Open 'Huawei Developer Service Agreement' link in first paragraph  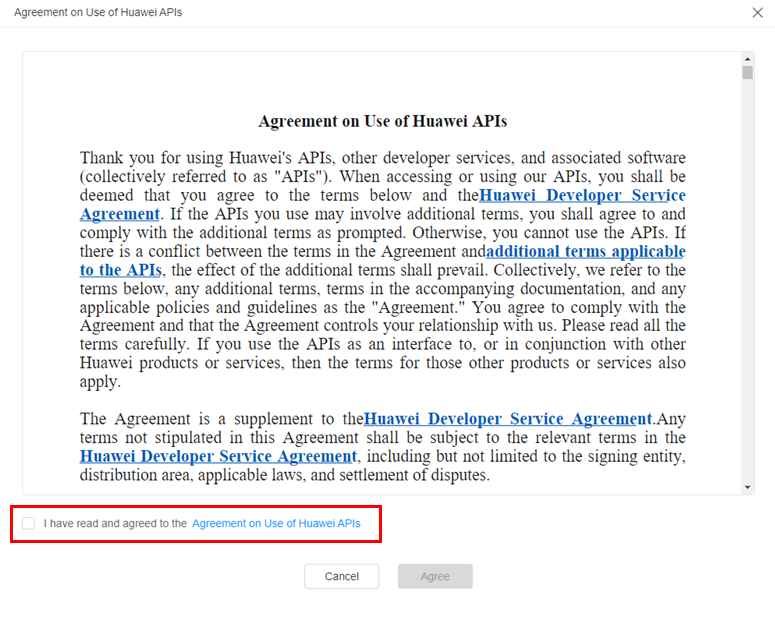582,195
